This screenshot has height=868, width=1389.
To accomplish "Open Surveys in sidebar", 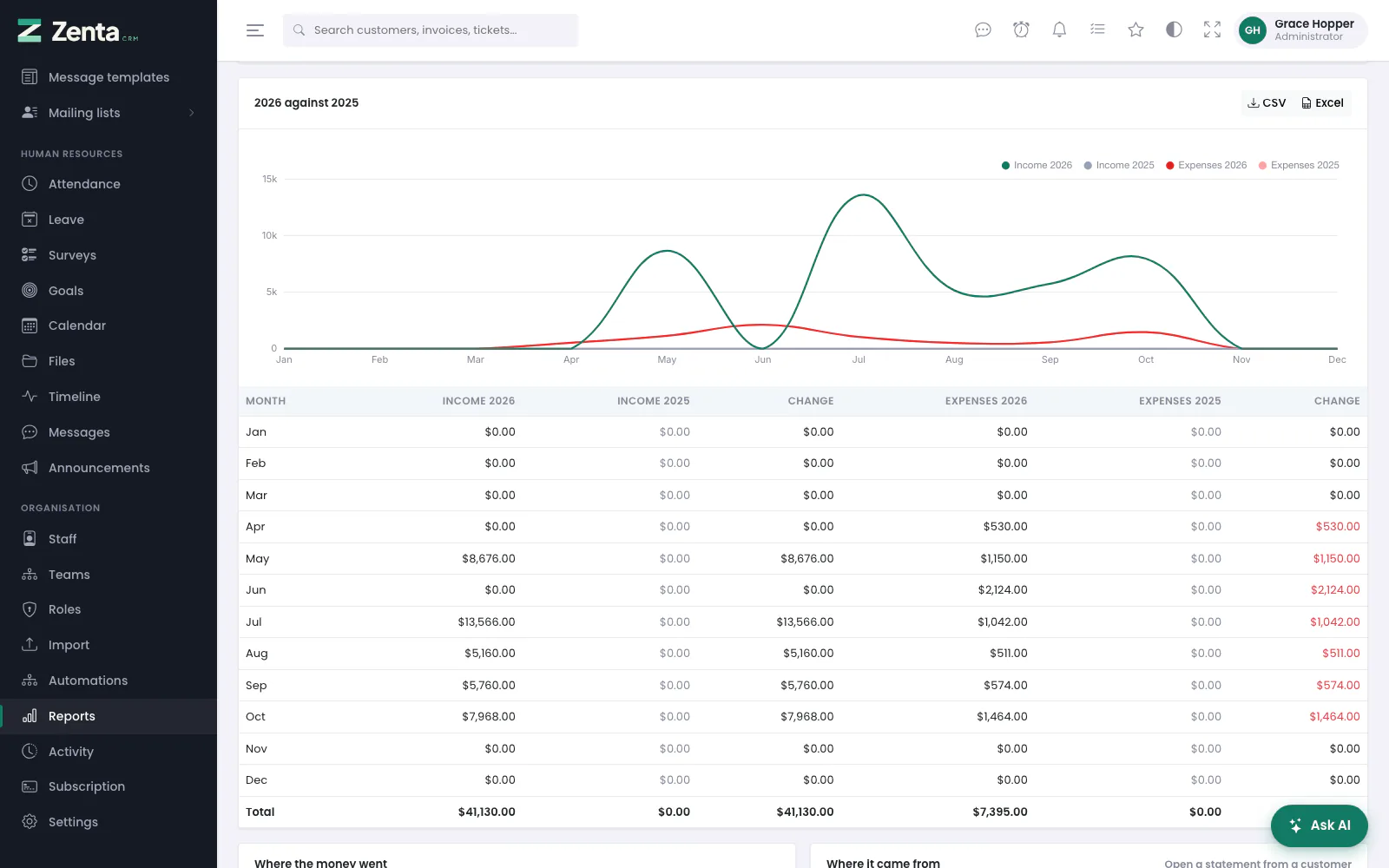I will [109, 255].
